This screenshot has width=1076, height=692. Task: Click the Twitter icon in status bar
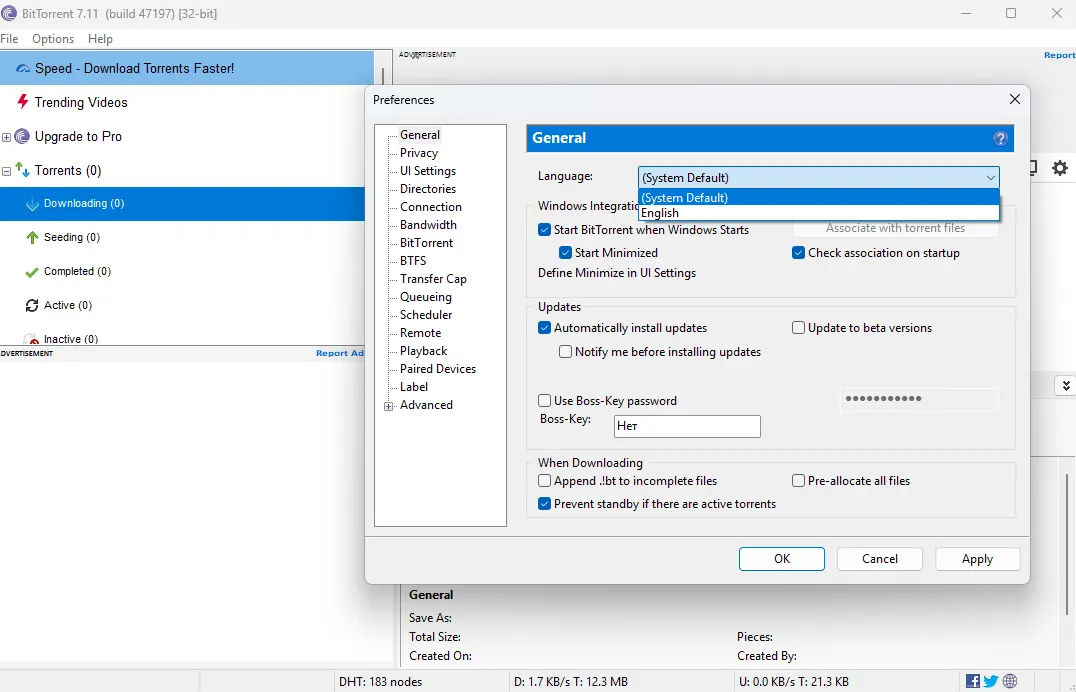tap(989, 681)
